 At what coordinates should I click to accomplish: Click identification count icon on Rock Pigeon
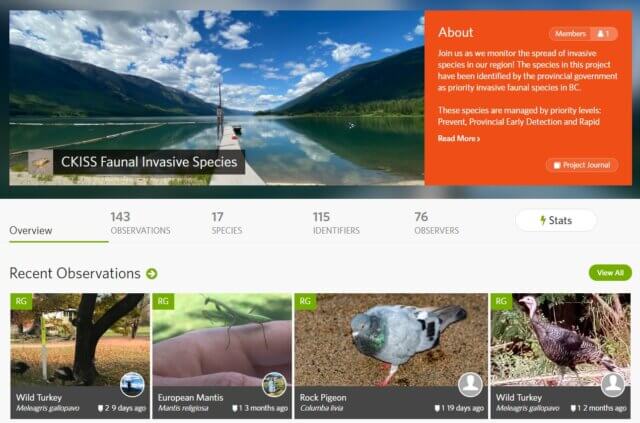pos(437,408)
